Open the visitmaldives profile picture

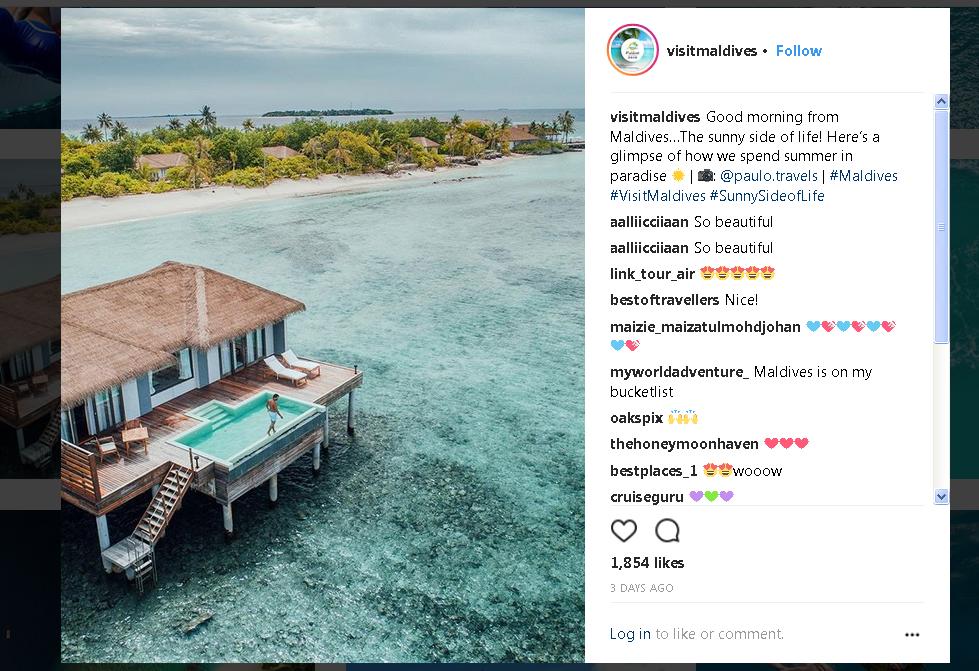tap(633, 50)
